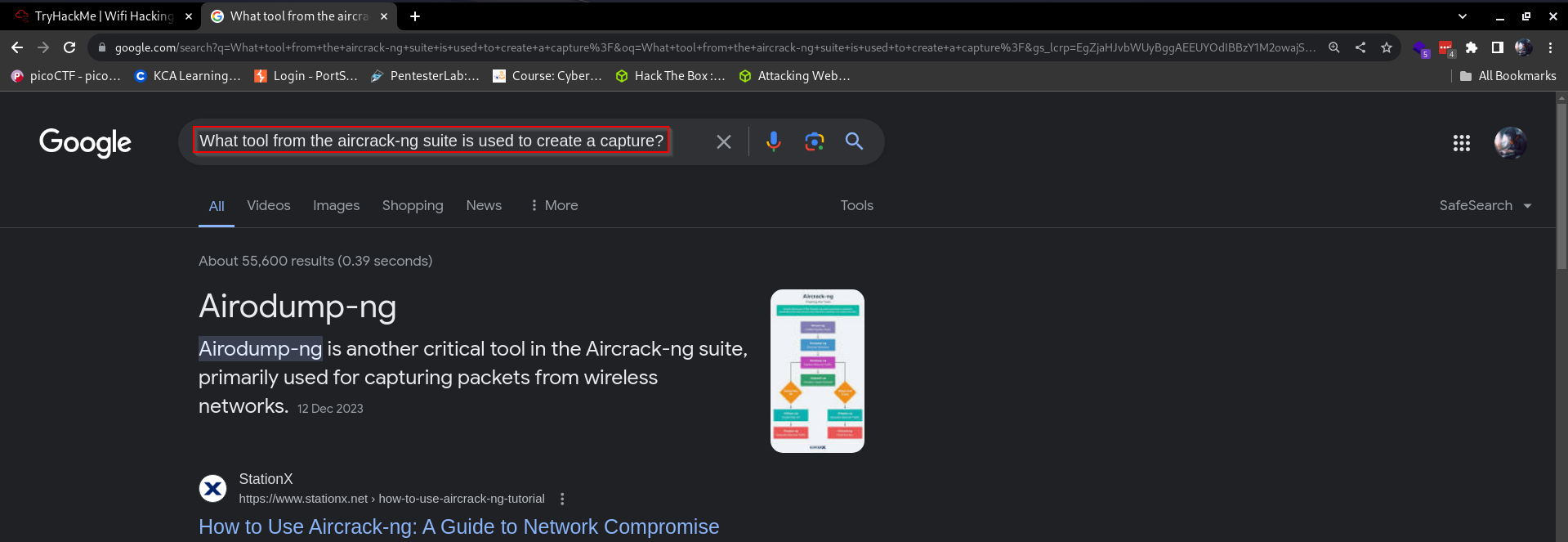Select the Google search results browser tab

[x=298, y=16]
